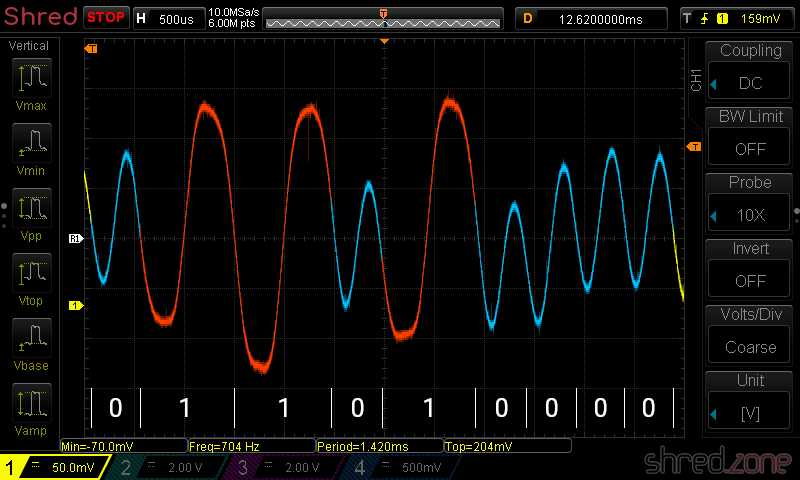The image size is (800, 480).
Task: Select channel 4 500mV tab
Action: pos(398,468)
